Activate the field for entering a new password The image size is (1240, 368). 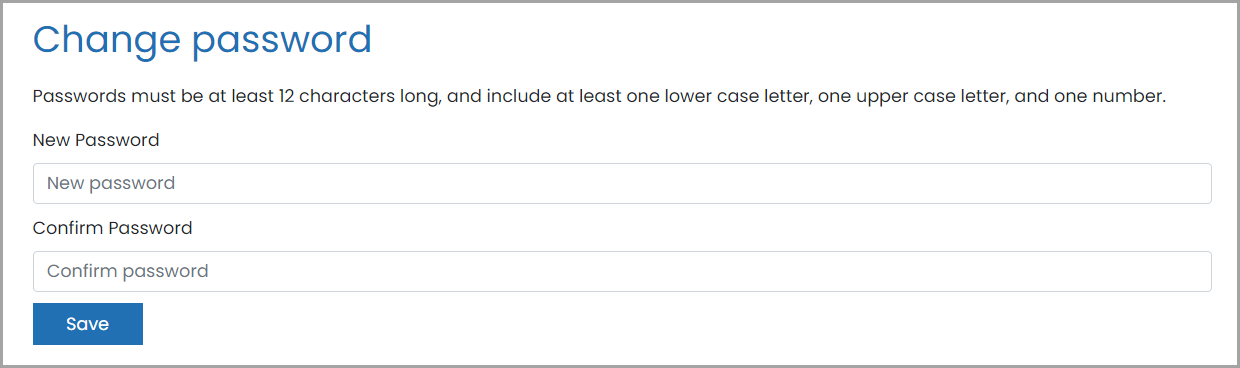pos(622,184)
